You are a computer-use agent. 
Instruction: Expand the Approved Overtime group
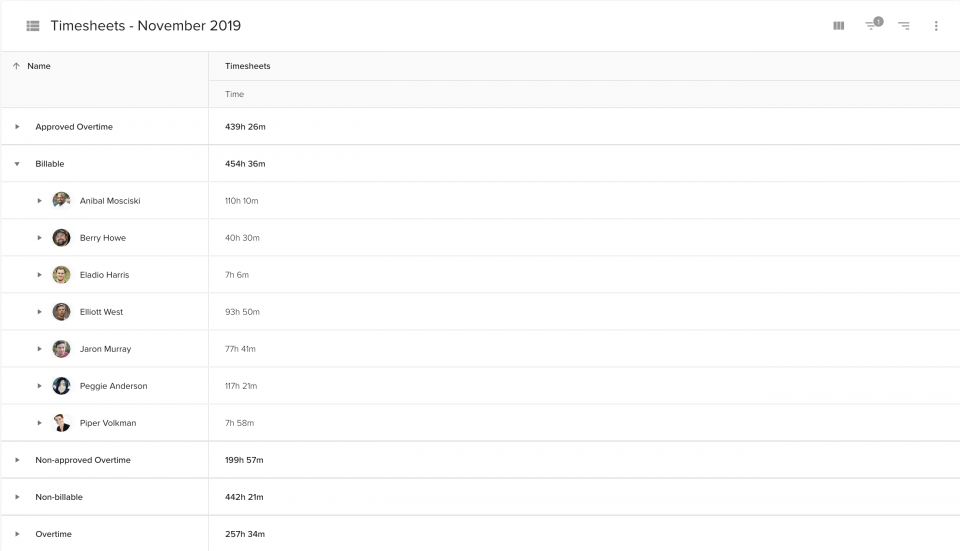(17, 127)
